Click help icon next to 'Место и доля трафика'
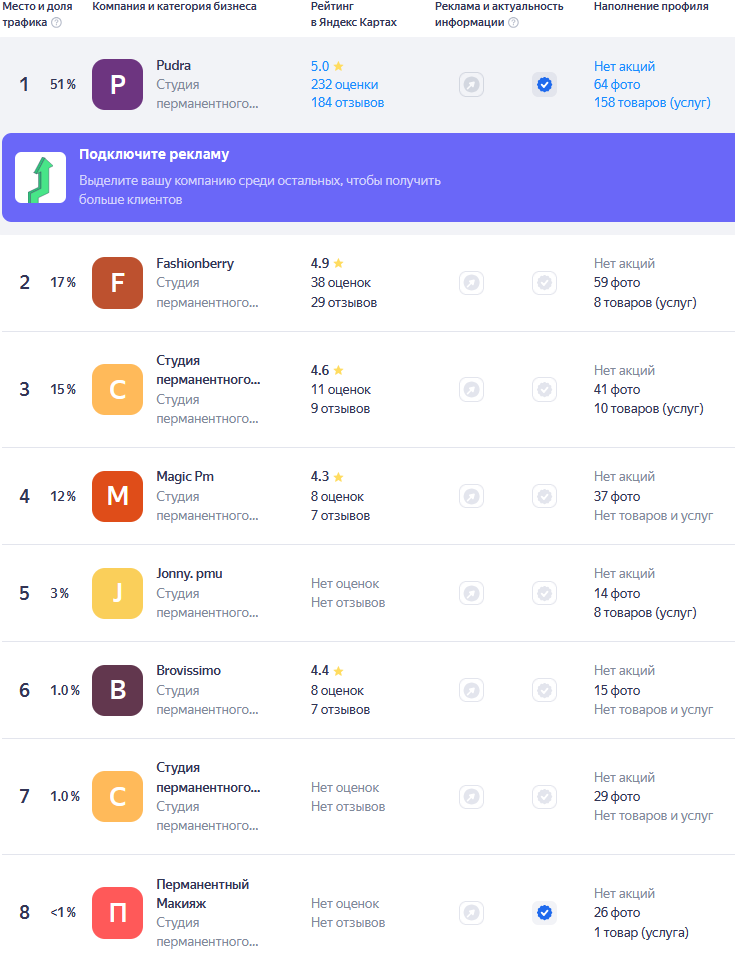 click(x=57, y=23)
